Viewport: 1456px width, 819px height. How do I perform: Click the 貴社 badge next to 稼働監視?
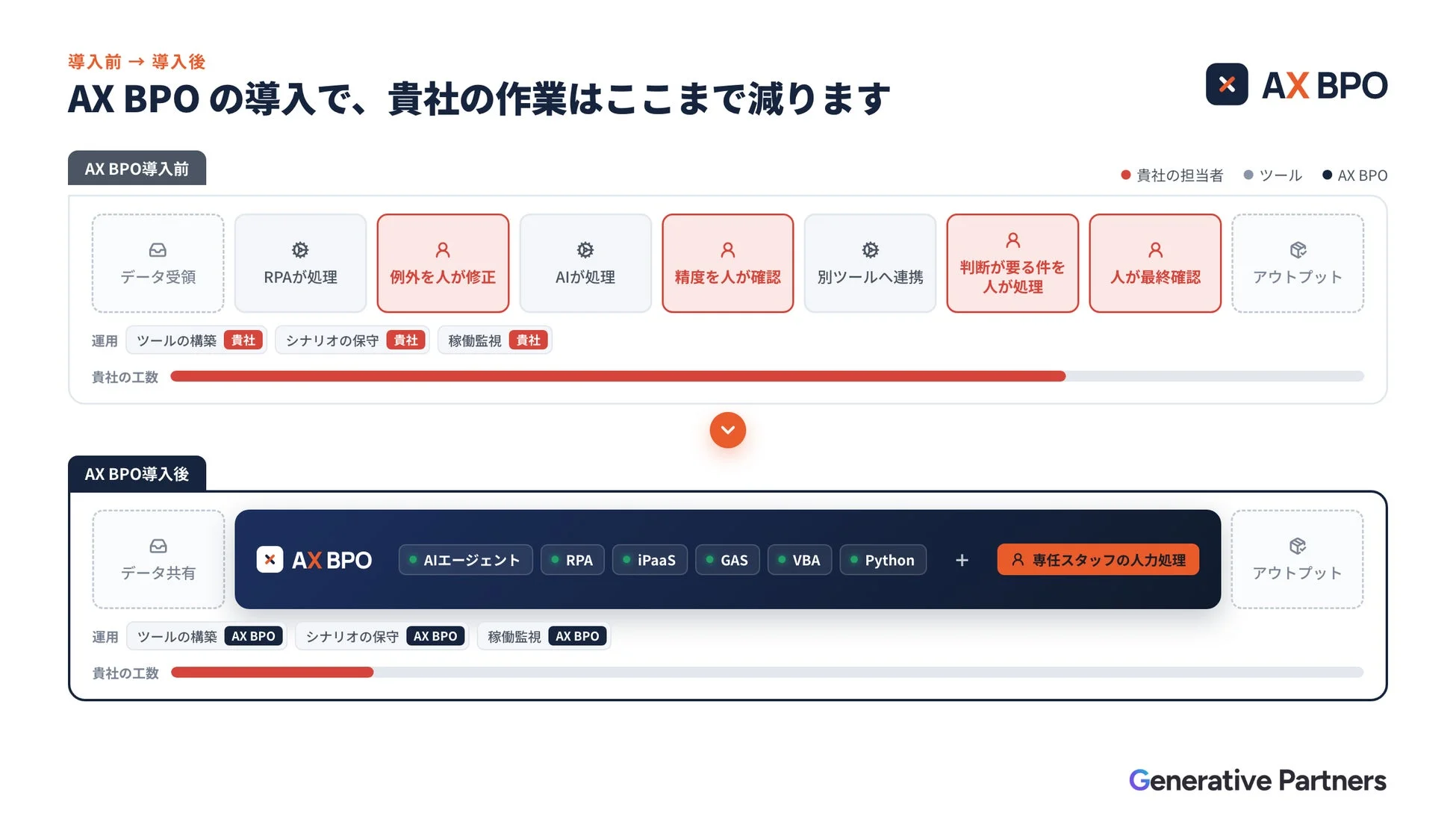click(529, 340)
